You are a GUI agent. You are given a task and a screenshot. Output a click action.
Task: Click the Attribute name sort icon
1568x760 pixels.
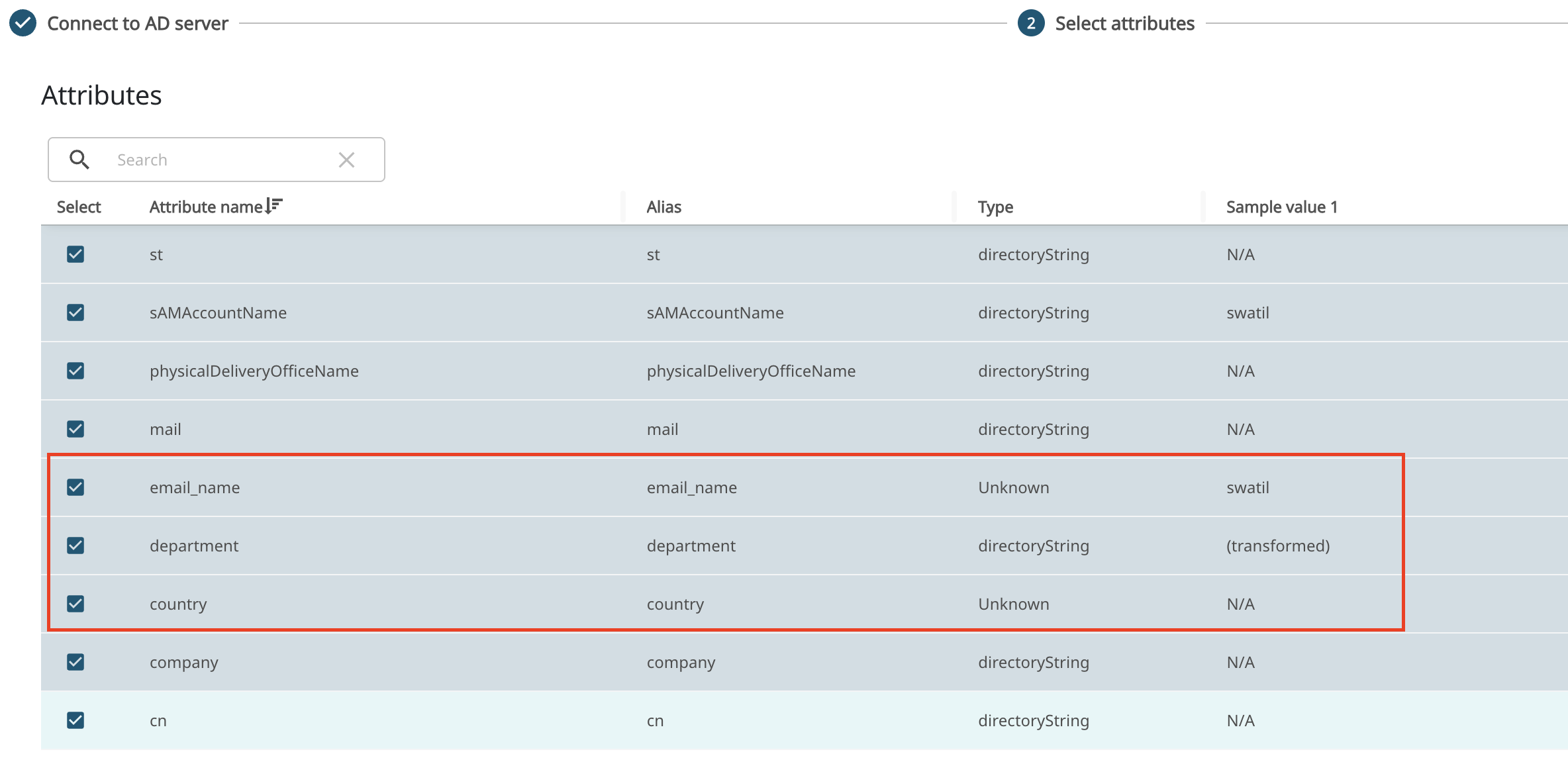coord(273,206)
